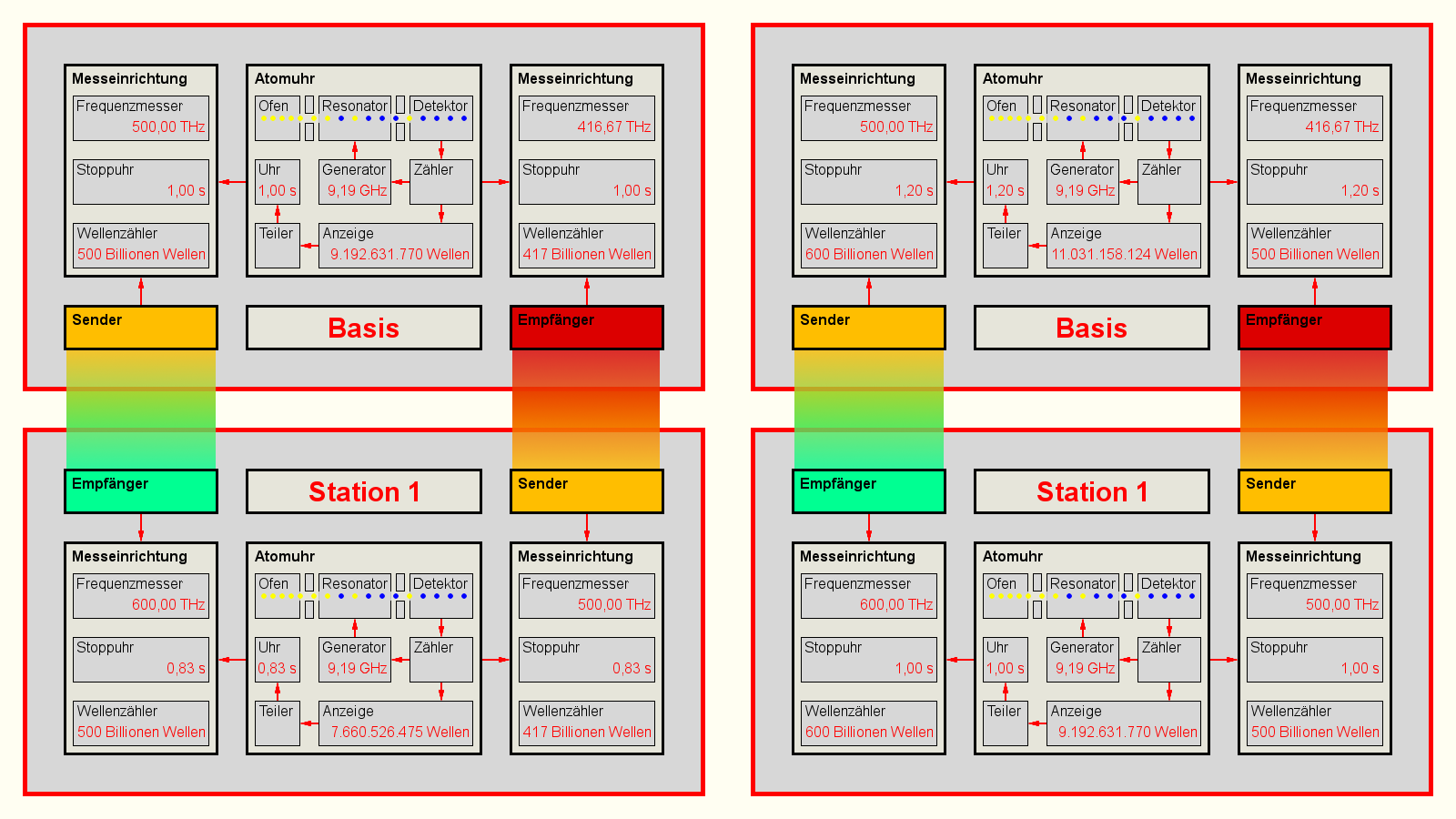This screenshot has width=1456, height=819.
Task: Select the Uhr box showing 0,83 s
Action: (278, 660)
